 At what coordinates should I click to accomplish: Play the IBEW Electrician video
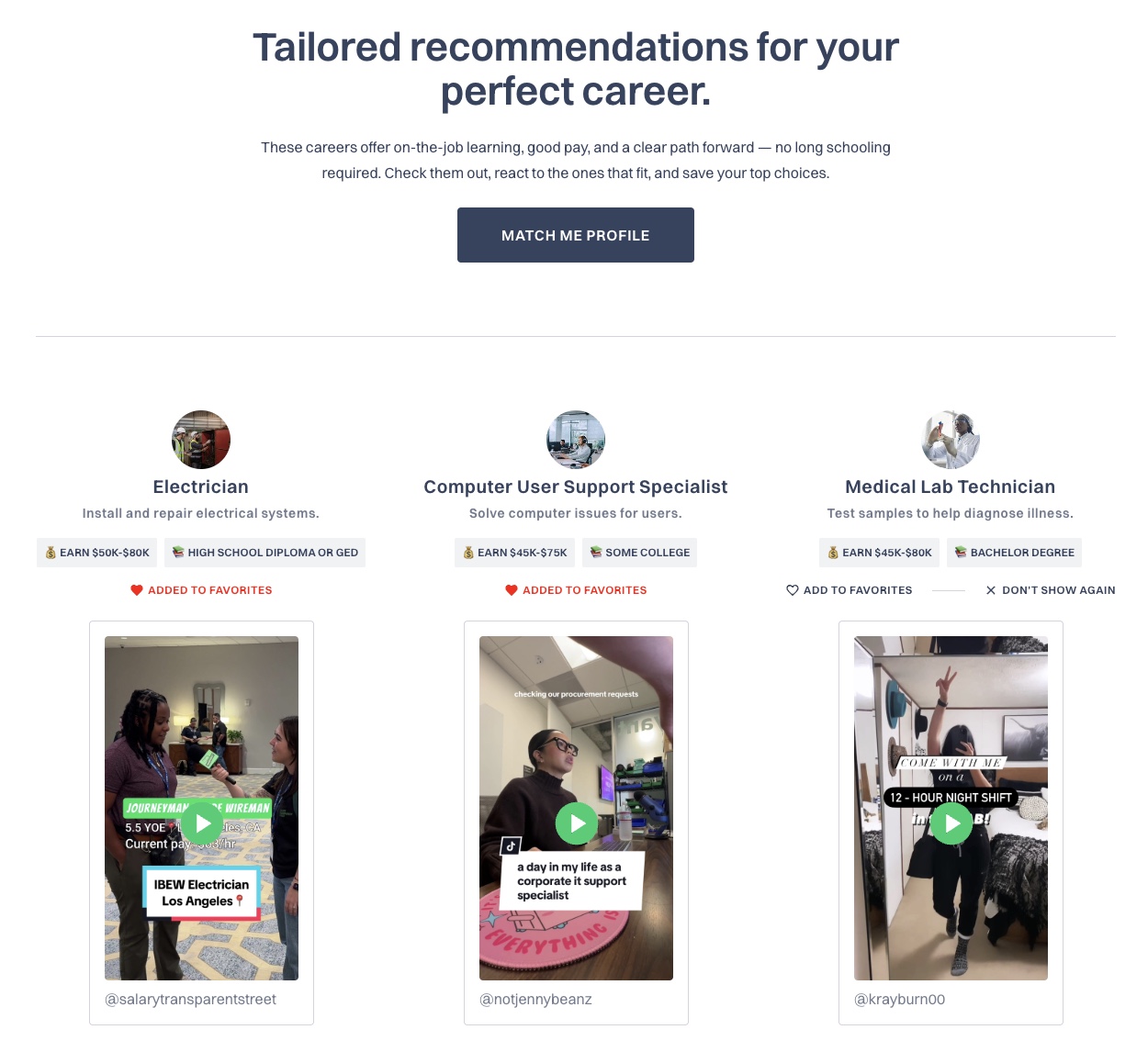click(202, 823)
